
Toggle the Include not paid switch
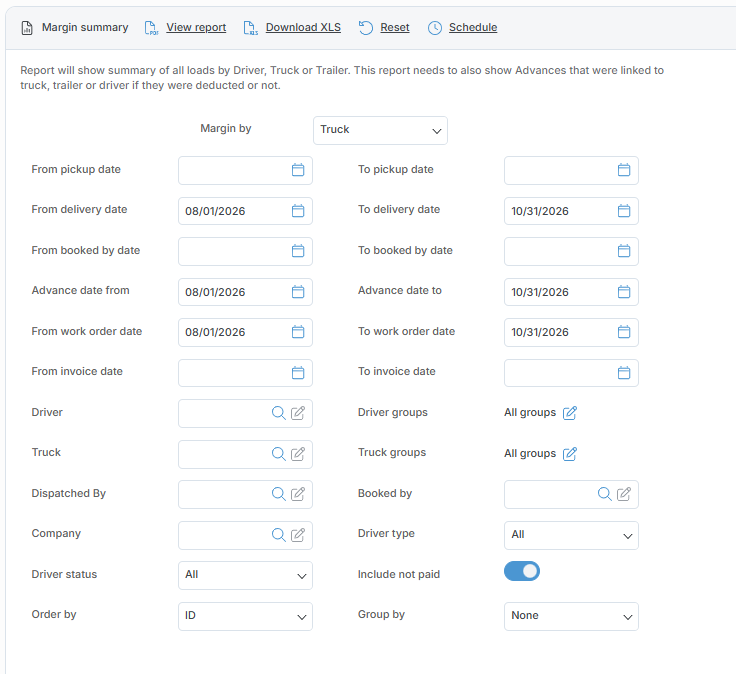(x=521, y=571)
